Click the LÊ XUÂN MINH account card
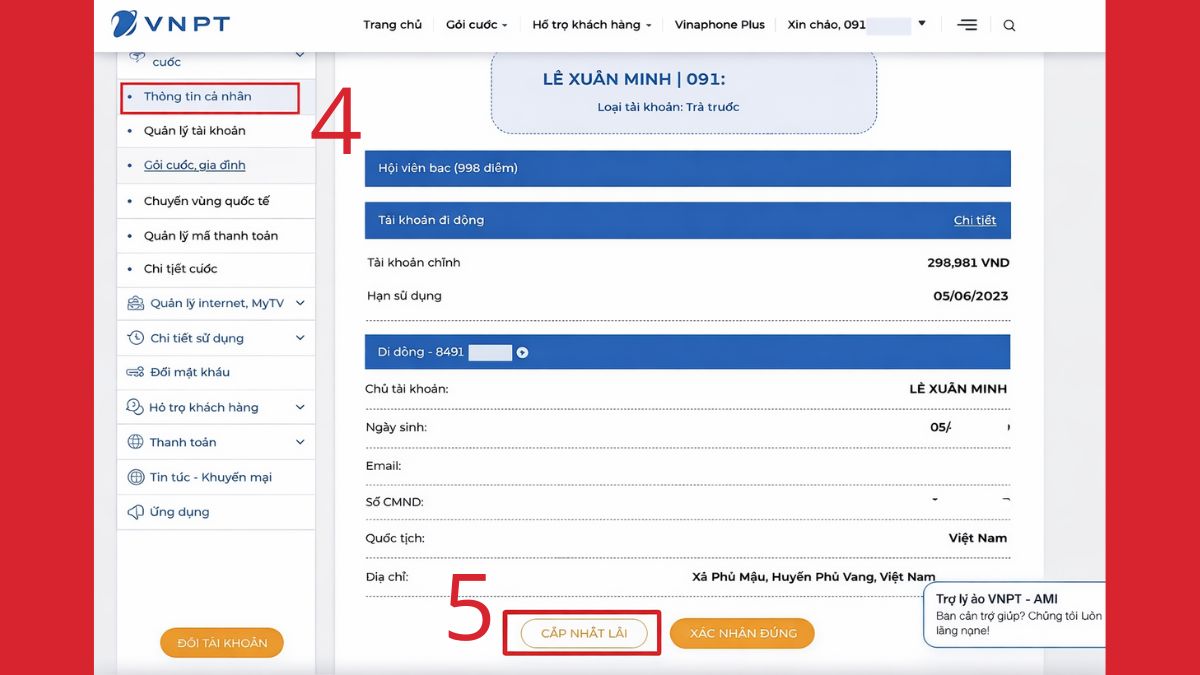This screenshot has height=675, width=1200. pos(683,92)
